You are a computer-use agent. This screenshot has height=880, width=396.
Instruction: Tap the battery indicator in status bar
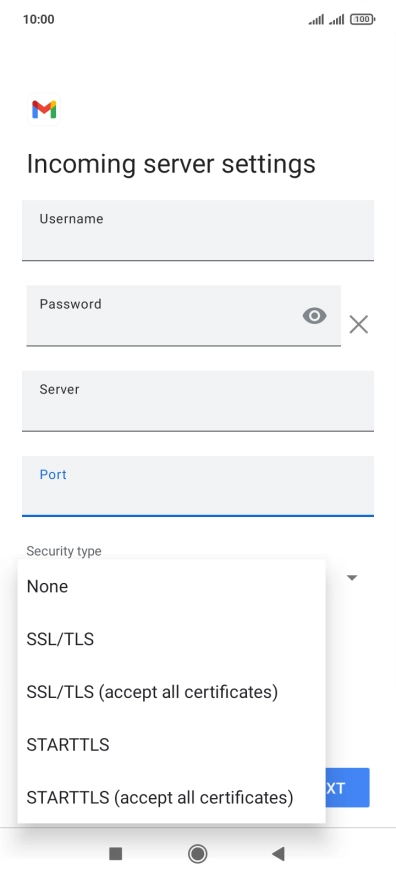click(x=362, y=20)
